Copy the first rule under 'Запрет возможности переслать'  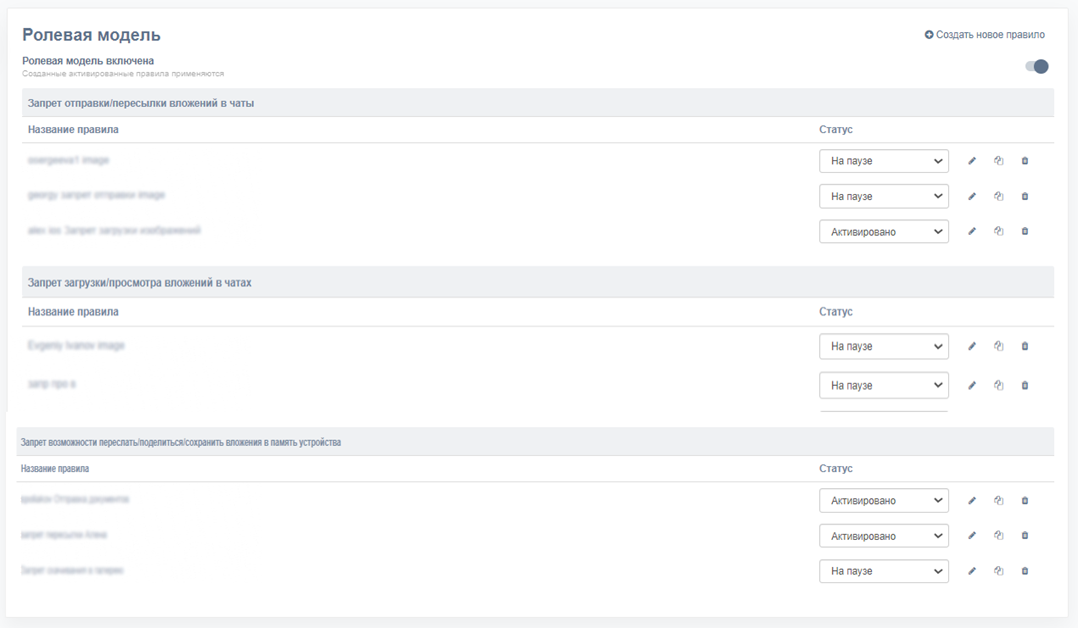point(998,501)
